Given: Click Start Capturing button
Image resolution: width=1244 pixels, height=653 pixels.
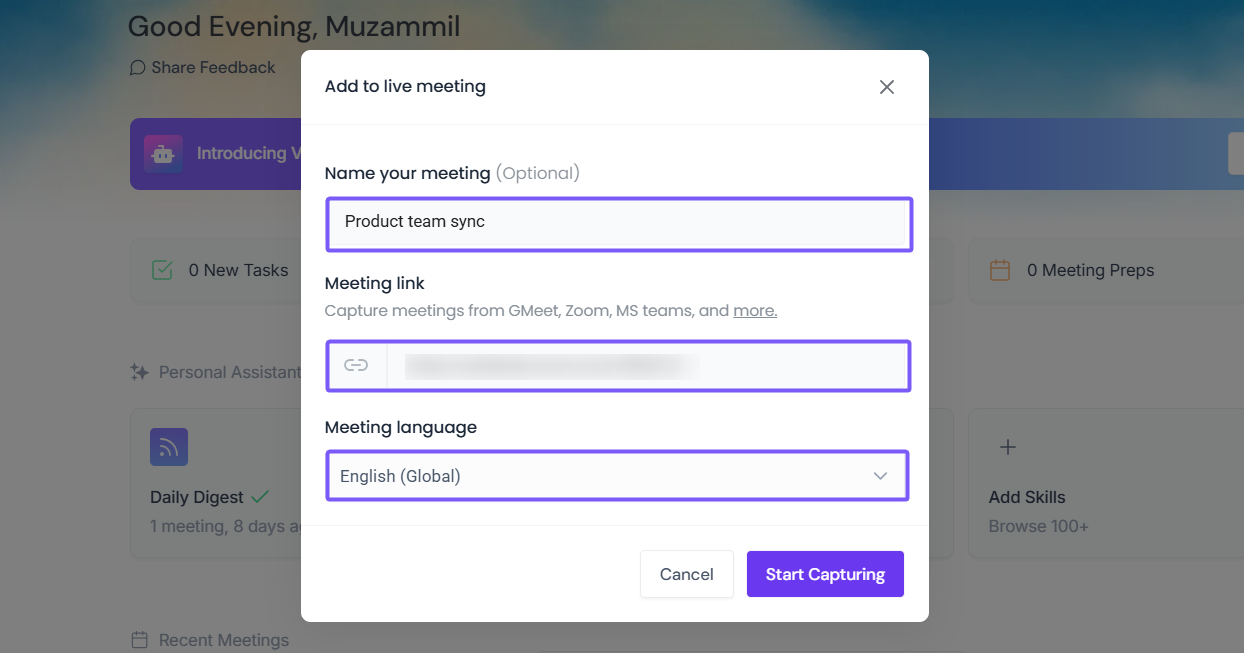Looking at the screenshot, I should [825, 574].
